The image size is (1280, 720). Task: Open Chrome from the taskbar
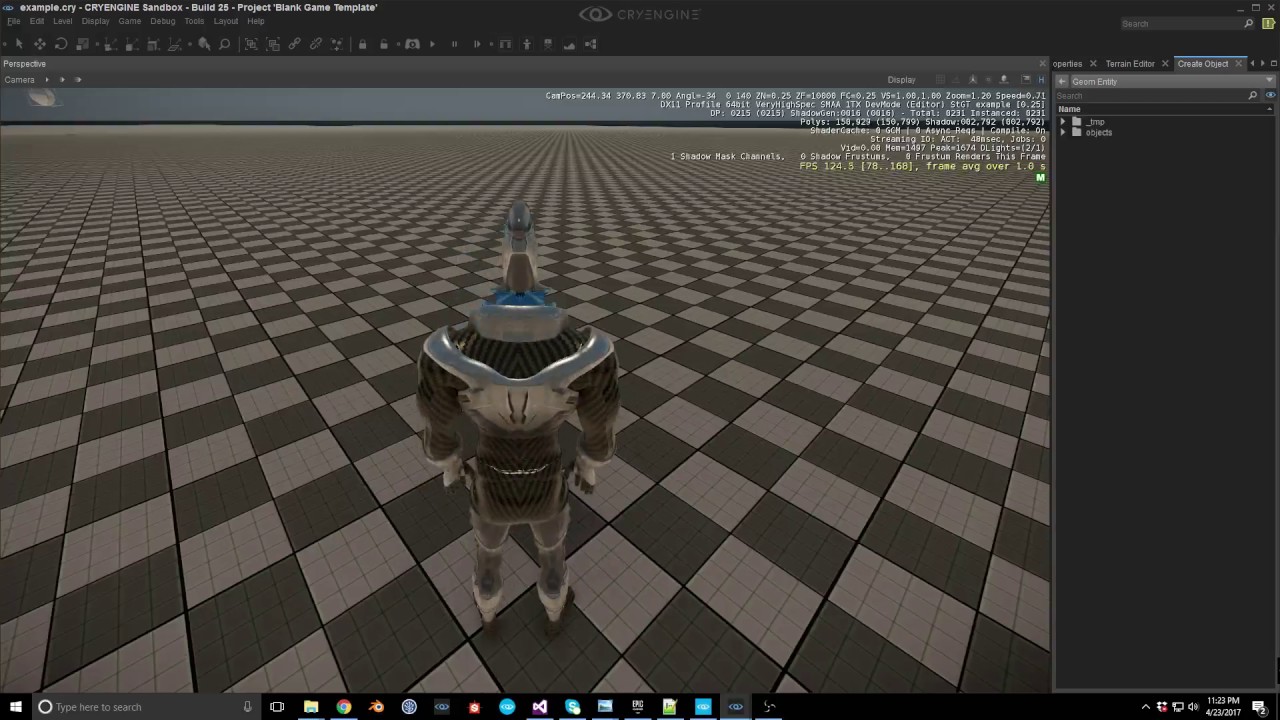coord(344,707)
